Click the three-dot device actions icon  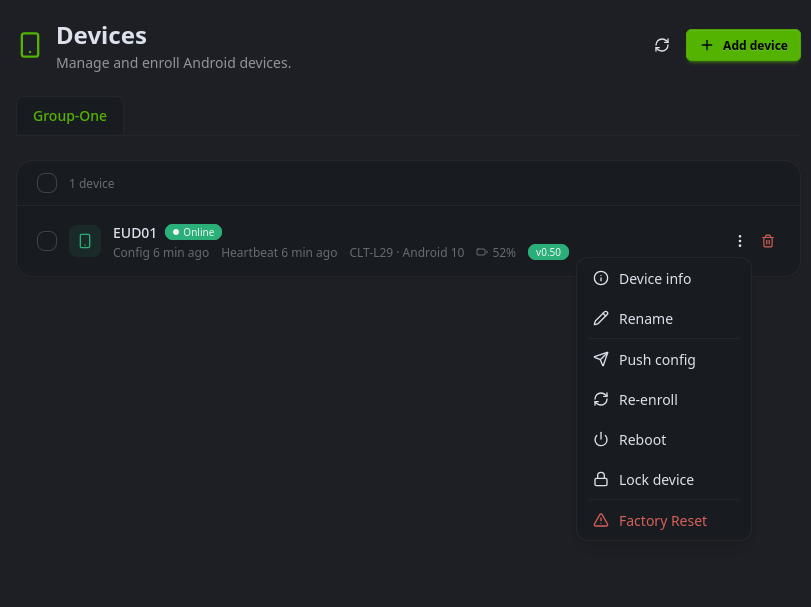[x=740, y=241]
